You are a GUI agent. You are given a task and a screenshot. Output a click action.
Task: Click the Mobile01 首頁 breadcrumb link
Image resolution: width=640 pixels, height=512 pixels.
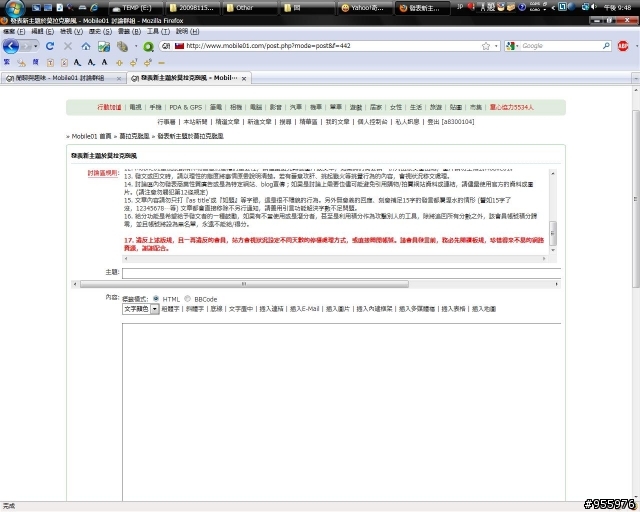(x=91, y=136)
